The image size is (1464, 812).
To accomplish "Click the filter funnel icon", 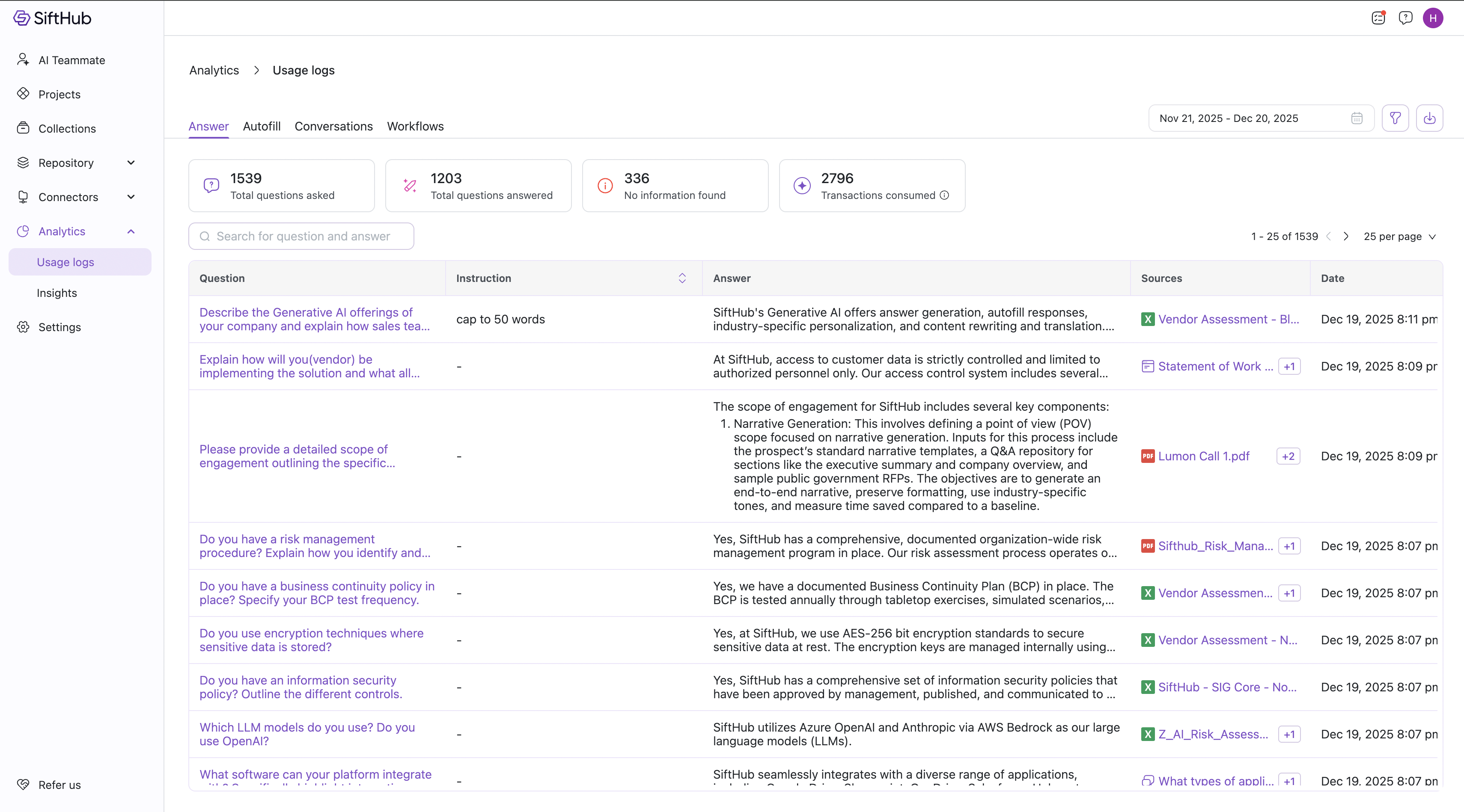I will click(x=1395, y=118).
